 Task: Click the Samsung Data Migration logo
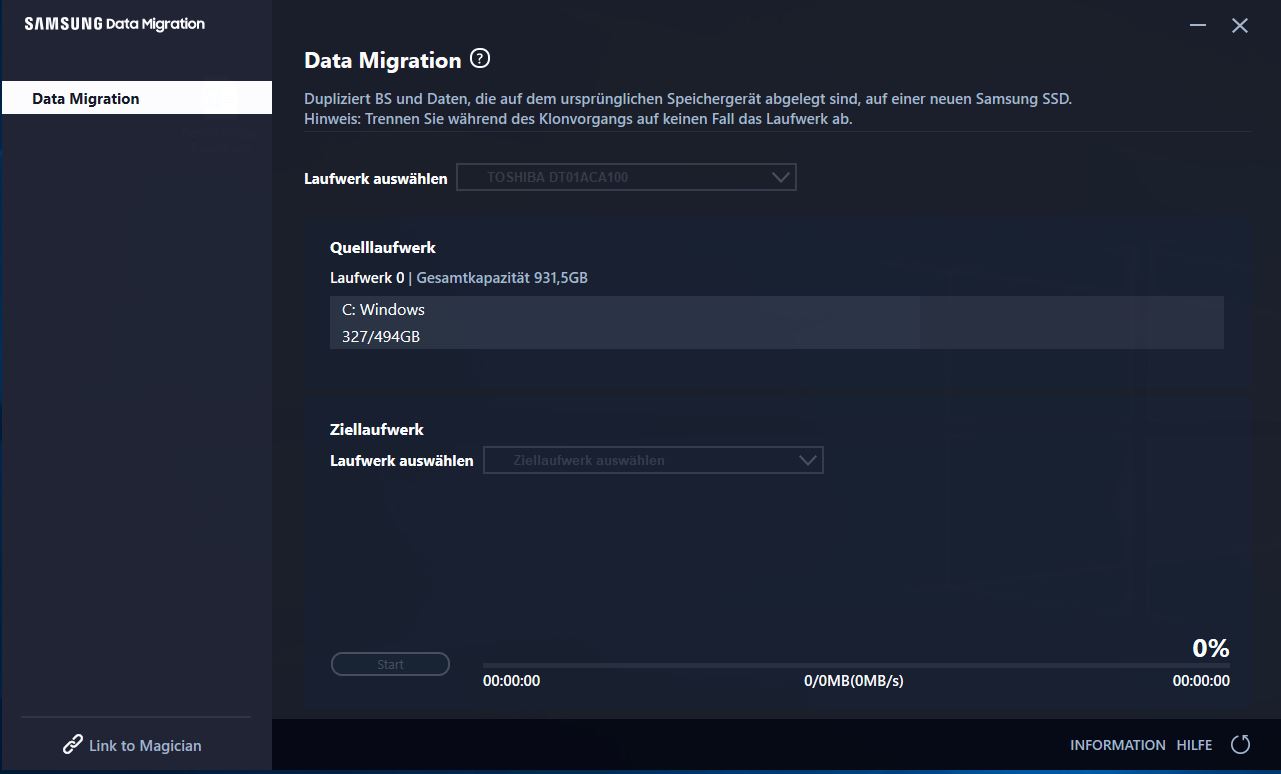coord(114,24)
